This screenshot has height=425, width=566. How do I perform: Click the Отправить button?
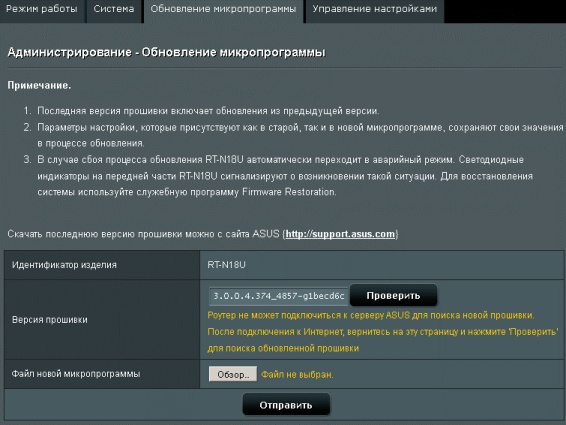click(x=286, y=405)
